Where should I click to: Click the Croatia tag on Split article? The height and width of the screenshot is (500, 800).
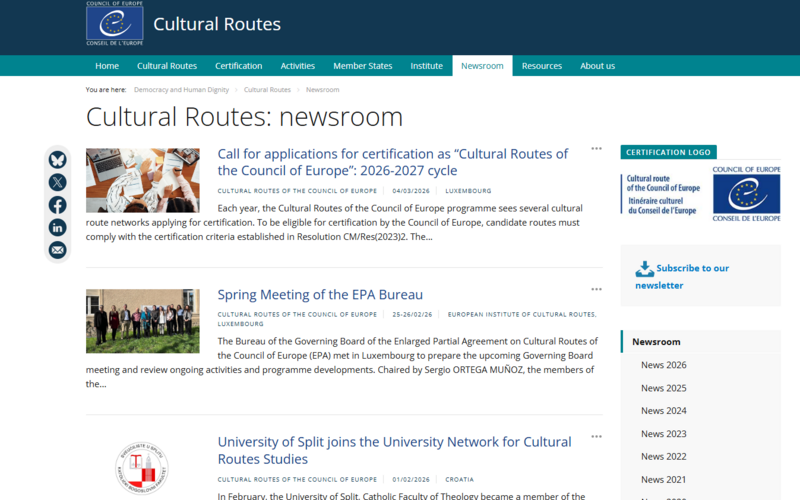[x=459, y=480]
